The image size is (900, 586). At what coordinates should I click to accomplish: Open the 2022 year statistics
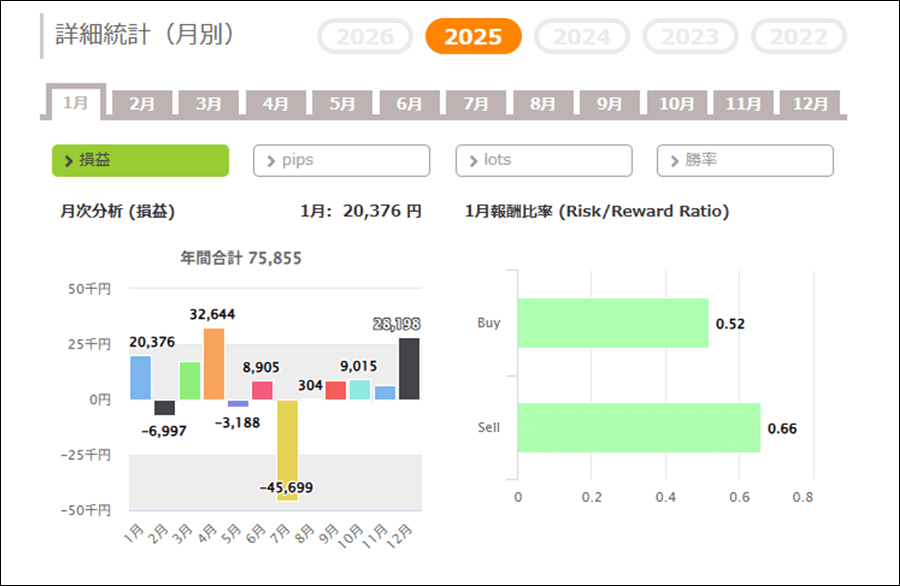[798, 37]
